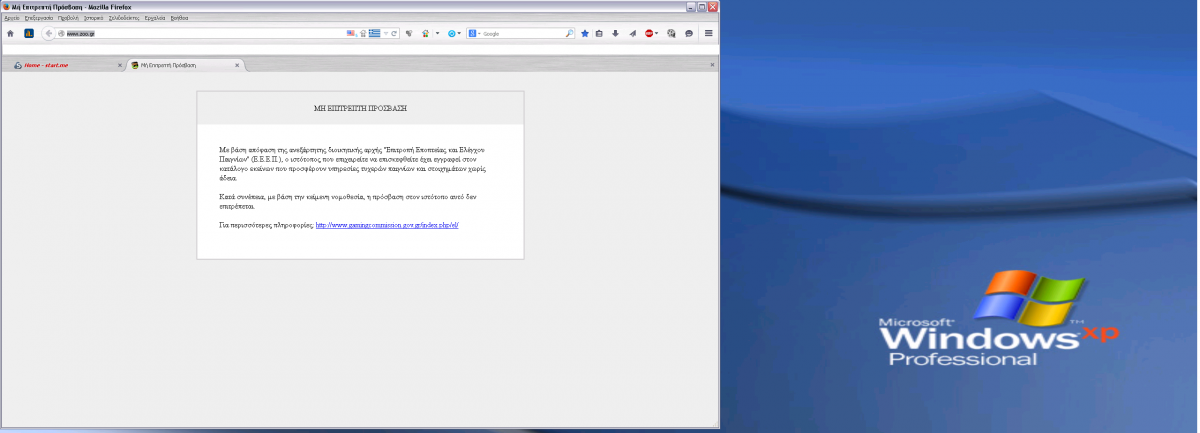The image size is (1200, 433).
Task: Click the paper plane send icon
Action: pyautogui.click(x=632, y=33)
